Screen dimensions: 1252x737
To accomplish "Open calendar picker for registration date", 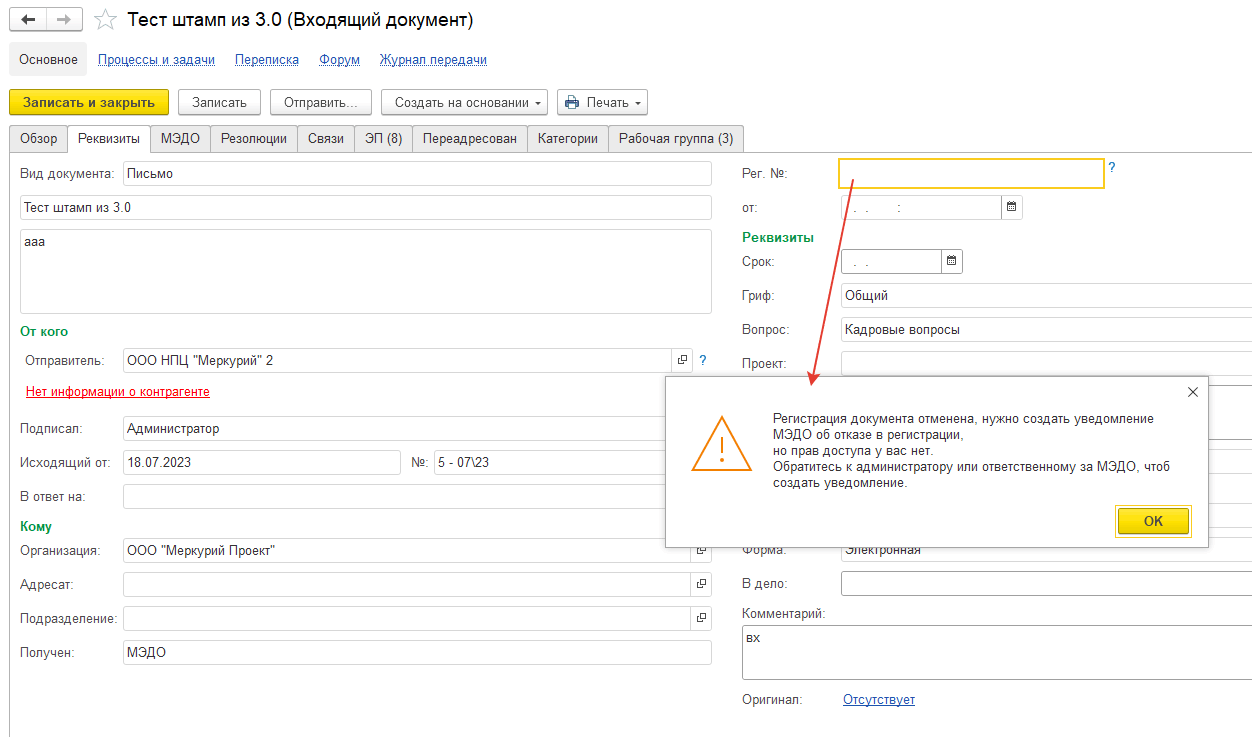I will (1011, 207).
